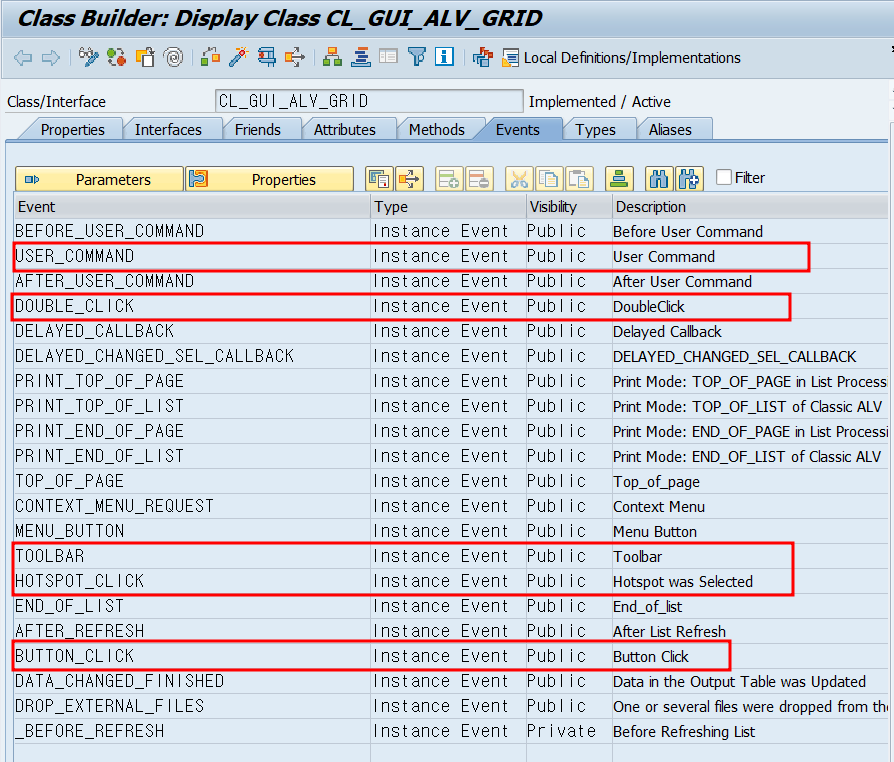The image size is (894, 762).
Task: Click the 'Hotspot was Selected' description
Action: pos(682,582)
